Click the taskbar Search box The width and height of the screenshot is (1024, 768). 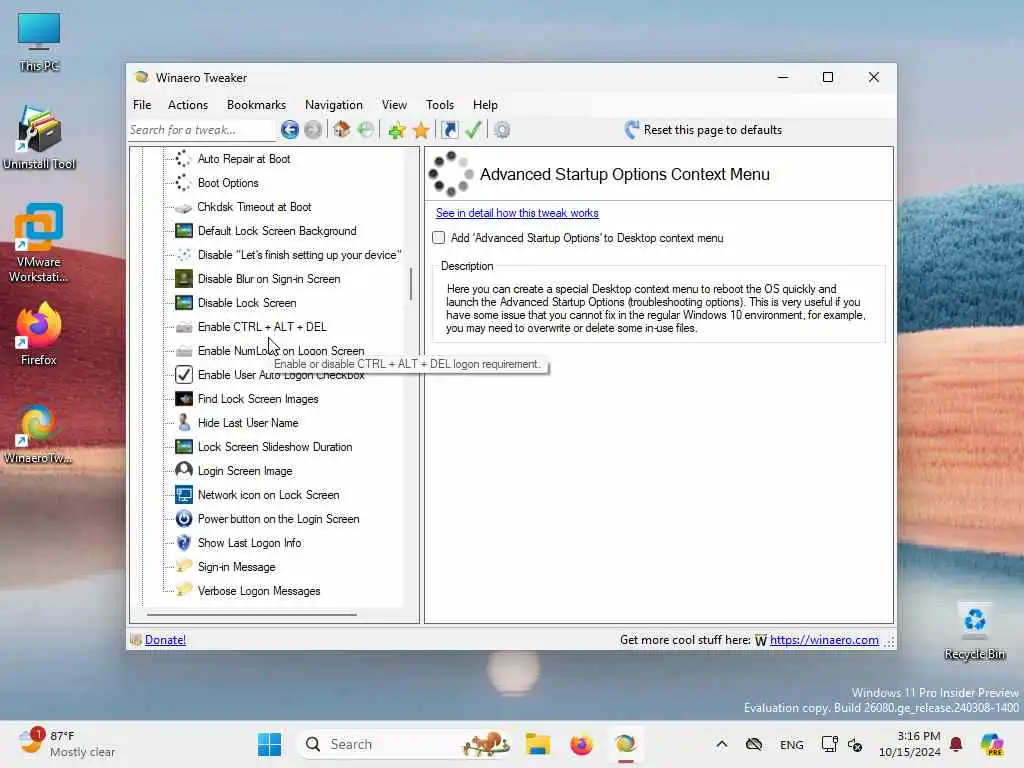point(404,744)
